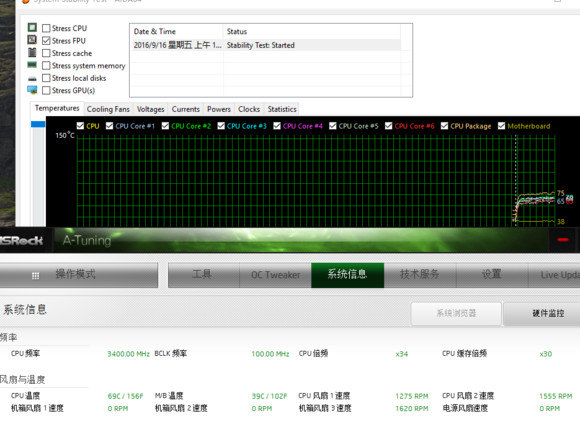Switch to the Voltages tab
This screenshot has width=580, height=421.
(x=151, y=109)
